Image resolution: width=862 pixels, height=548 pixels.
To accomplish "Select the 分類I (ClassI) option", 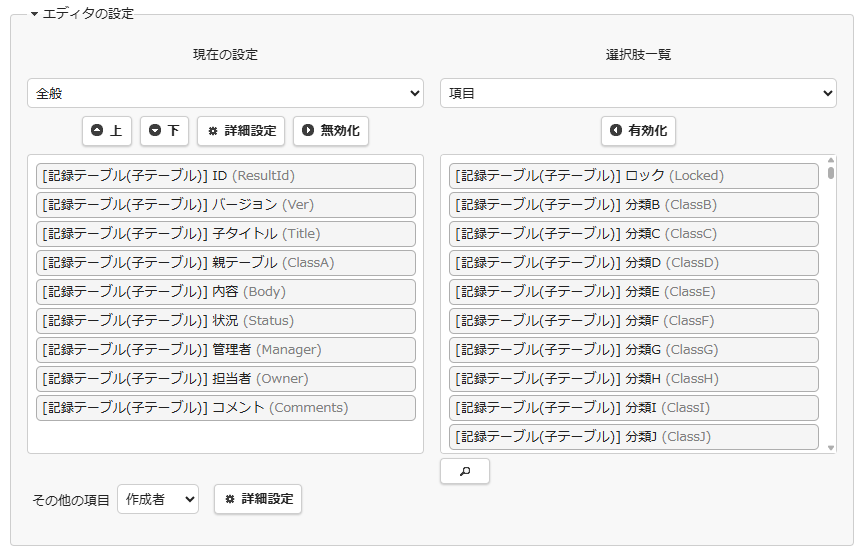I will 634,408.
